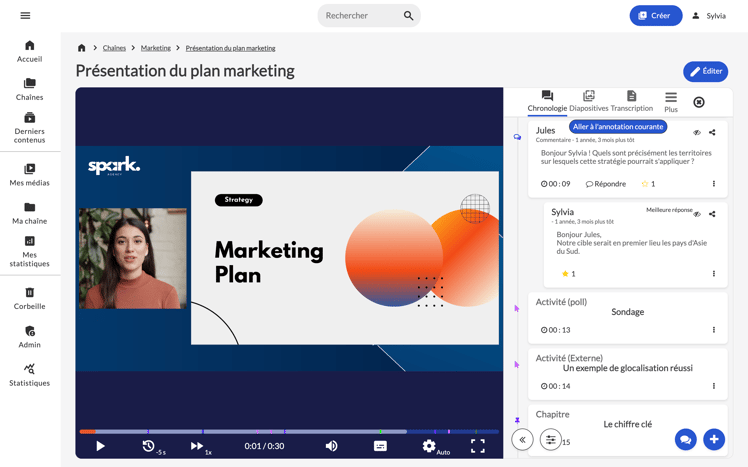Collapse the side panel with double chevron
Screen dimensions: 748x467
point(522,439)
